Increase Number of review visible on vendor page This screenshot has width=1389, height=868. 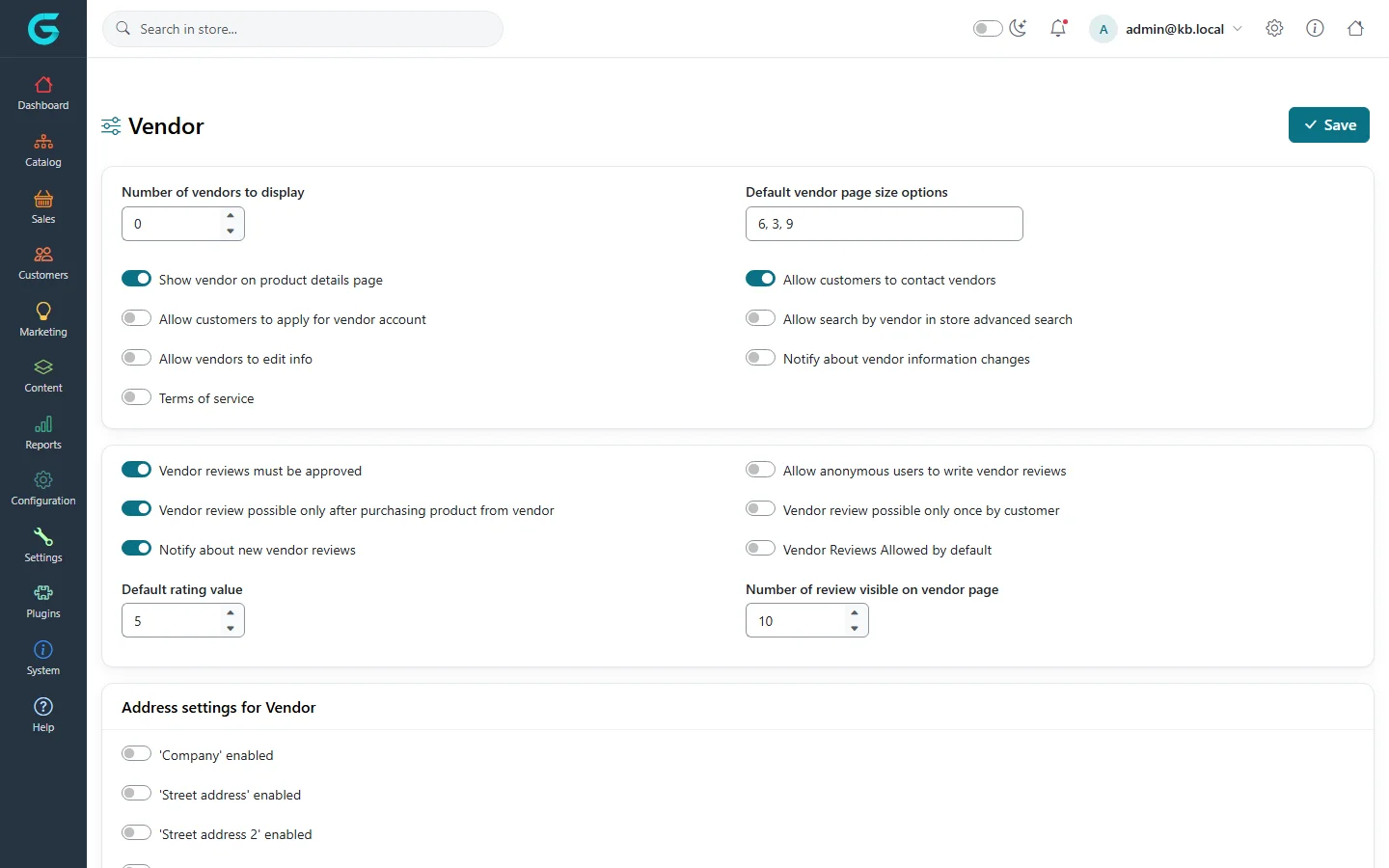coord(855,613)
